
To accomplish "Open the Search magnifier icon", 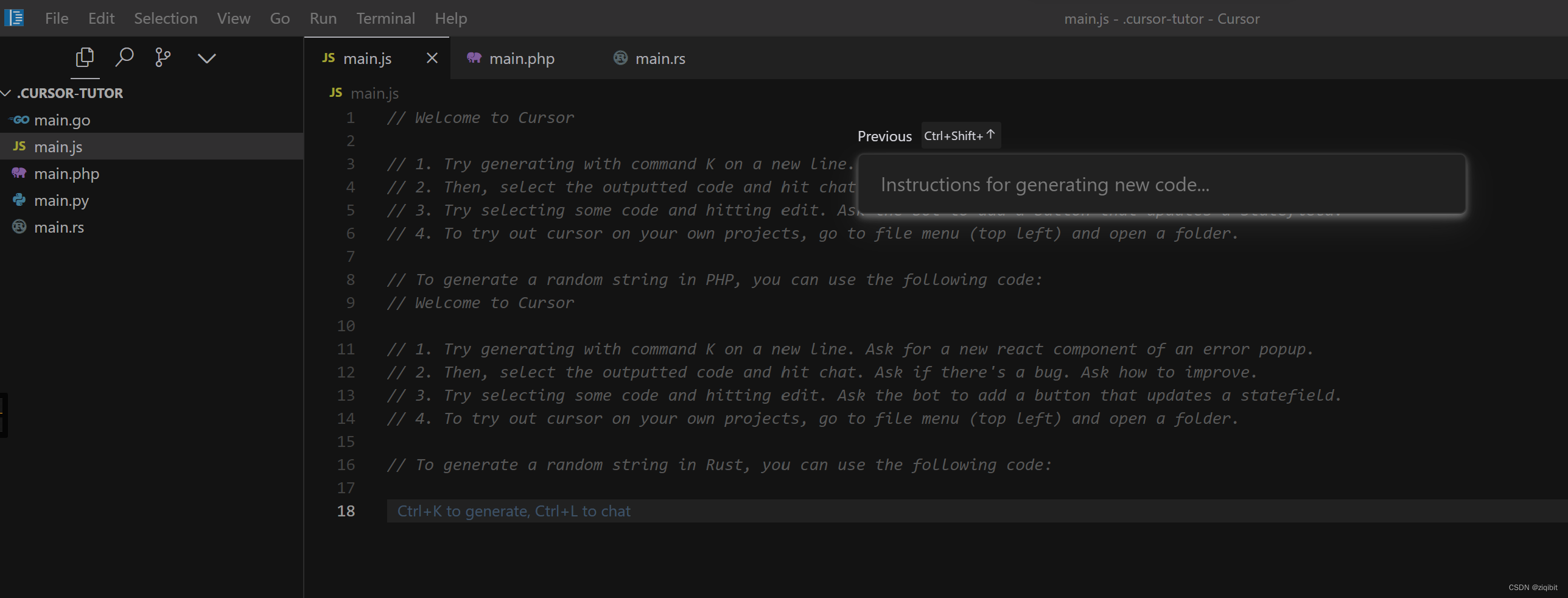I will 124,57.
